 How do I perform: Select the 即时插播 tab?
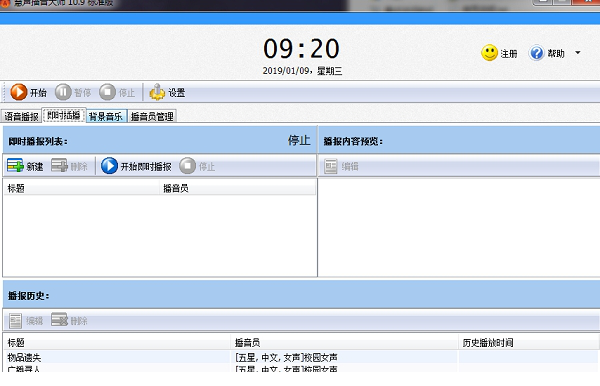(x=64, y=115)
